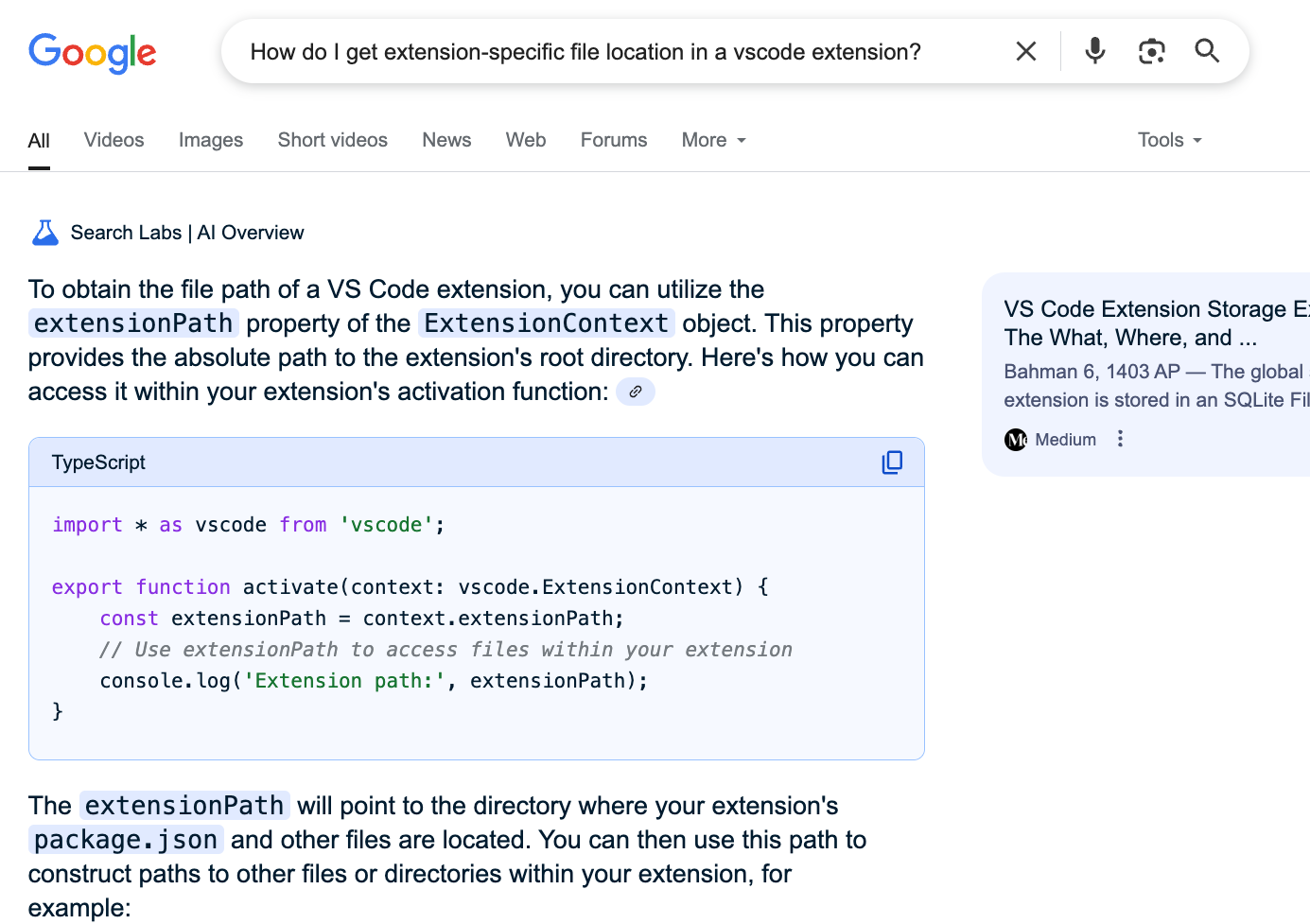Open VS Code Extension Storage article link

1157,323
